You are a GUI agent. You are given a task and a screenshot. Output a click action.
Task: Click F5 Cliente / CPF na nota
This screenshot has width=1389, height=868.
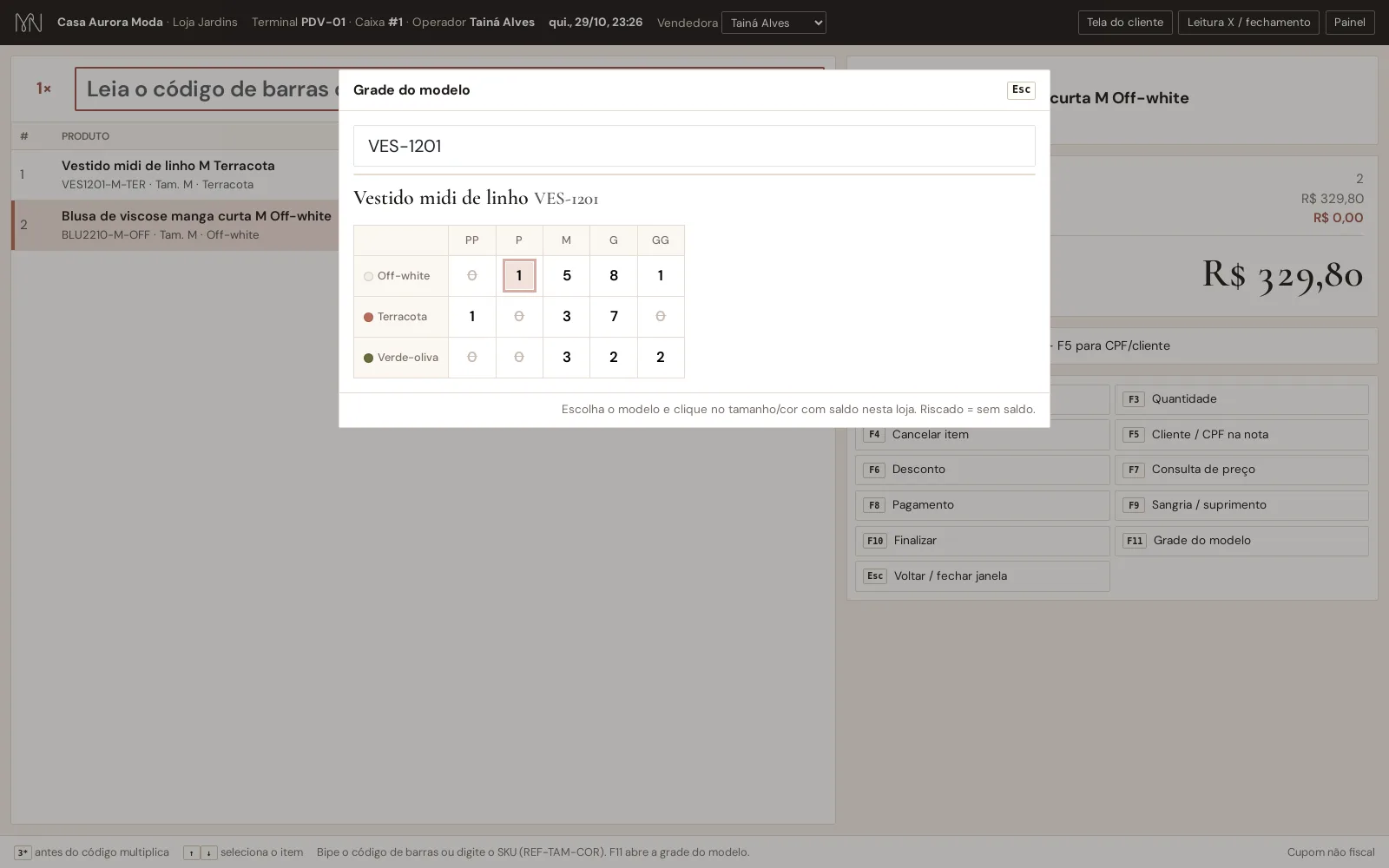pyautogui.click(x=1241, y=435)
